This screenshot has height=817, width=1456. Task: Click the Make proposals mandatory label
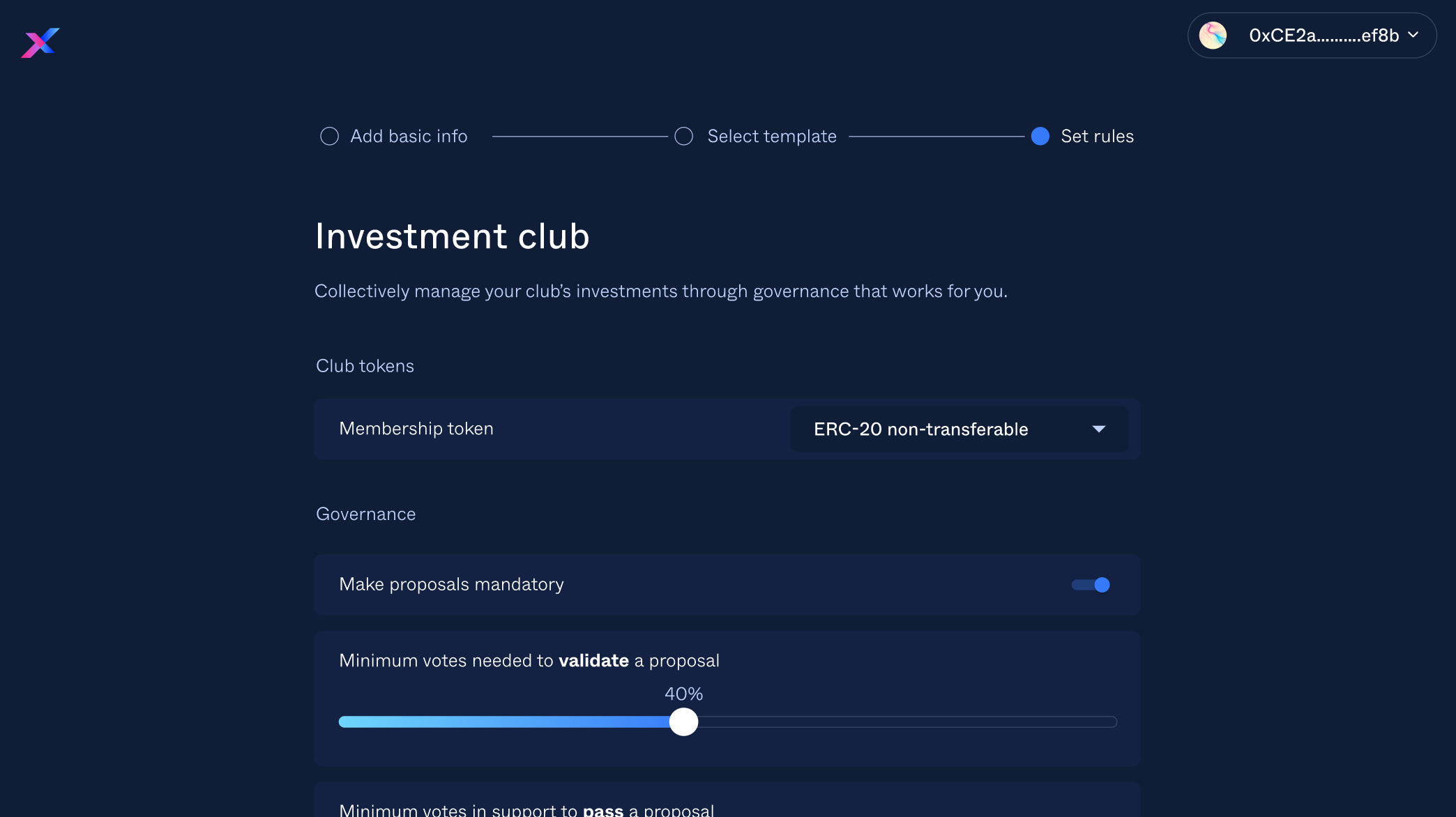(x=451, y=584)
